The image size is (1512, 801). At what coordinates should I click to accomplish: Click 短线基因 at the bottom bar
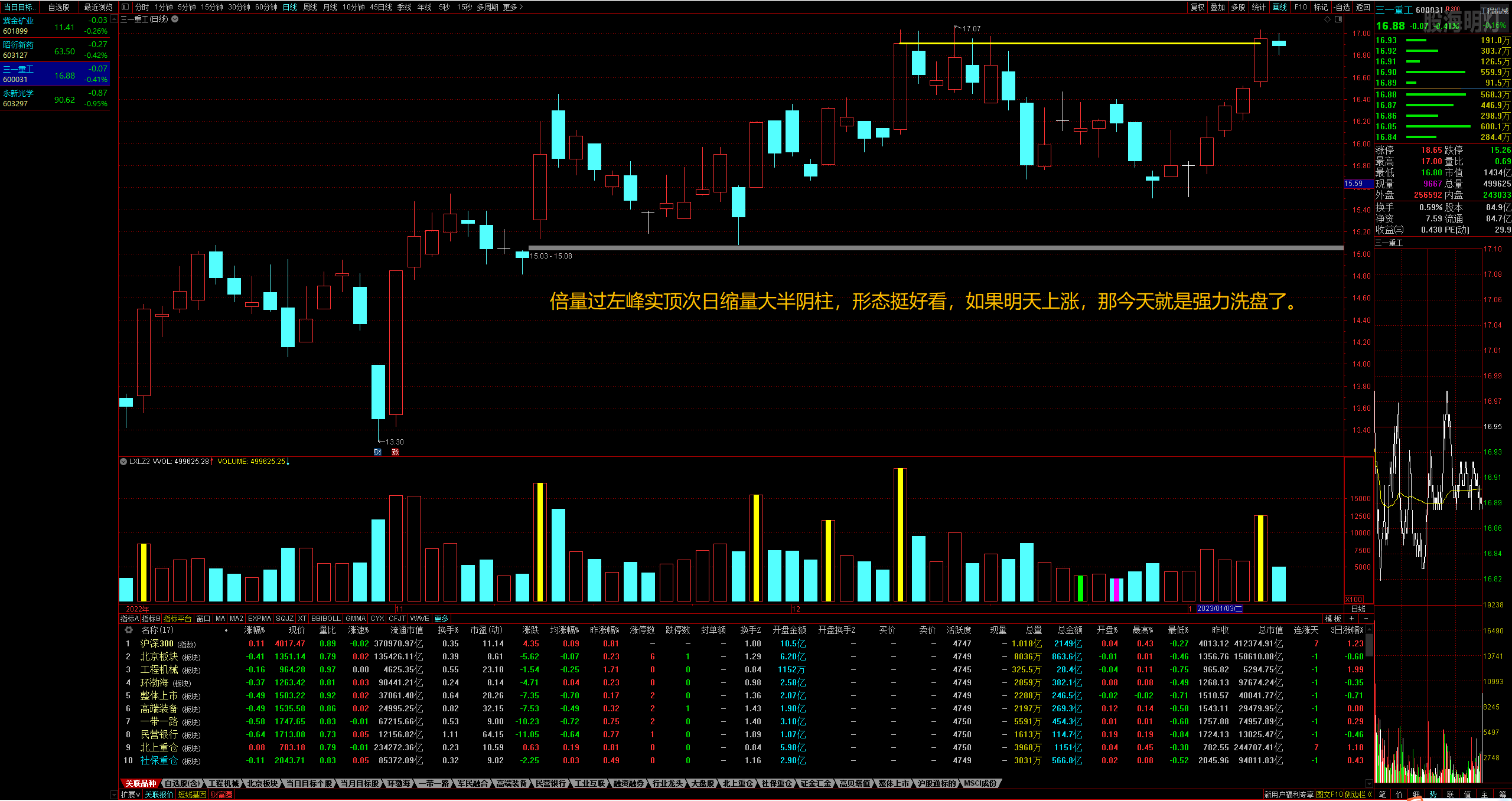pyautogui.click(x=192, y=795)
